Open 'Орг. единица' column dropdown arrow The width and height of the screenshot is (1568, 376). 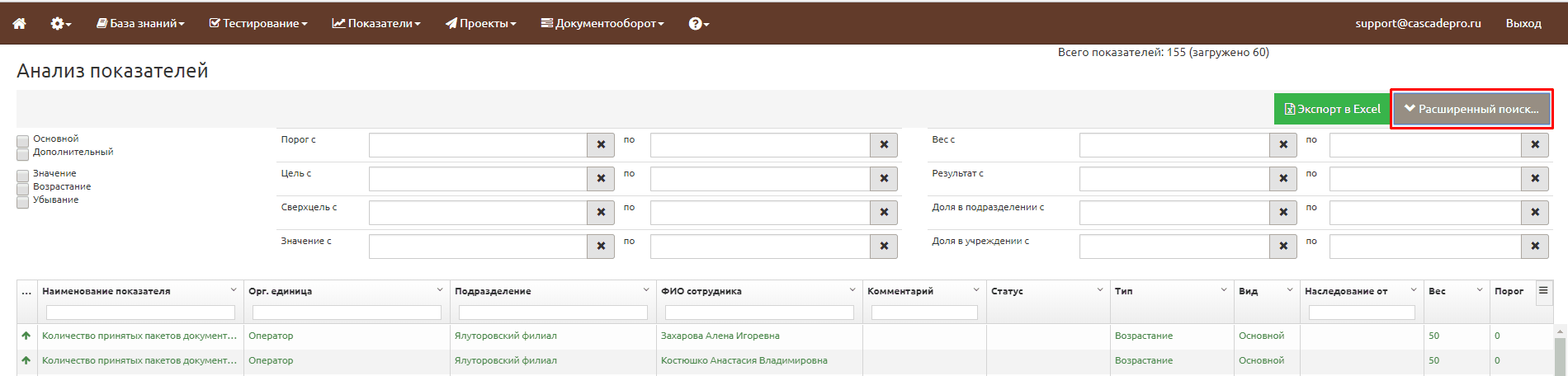[x=440, y=290]
